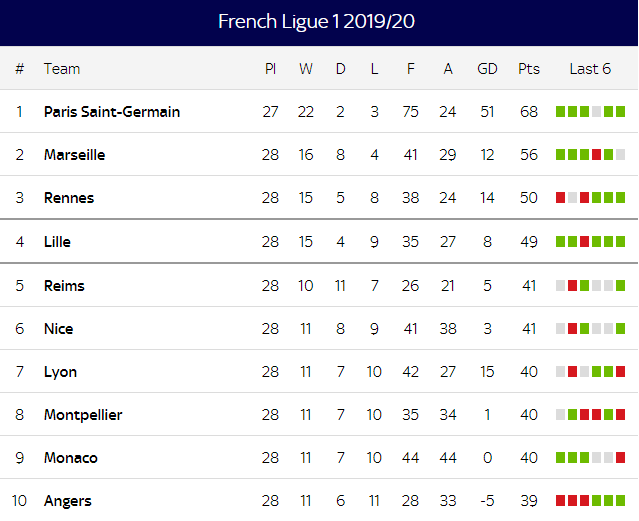Click the Pts column header
Image resolution: width=639 pixels, height=521 pixels.
(x=529, y=69)
